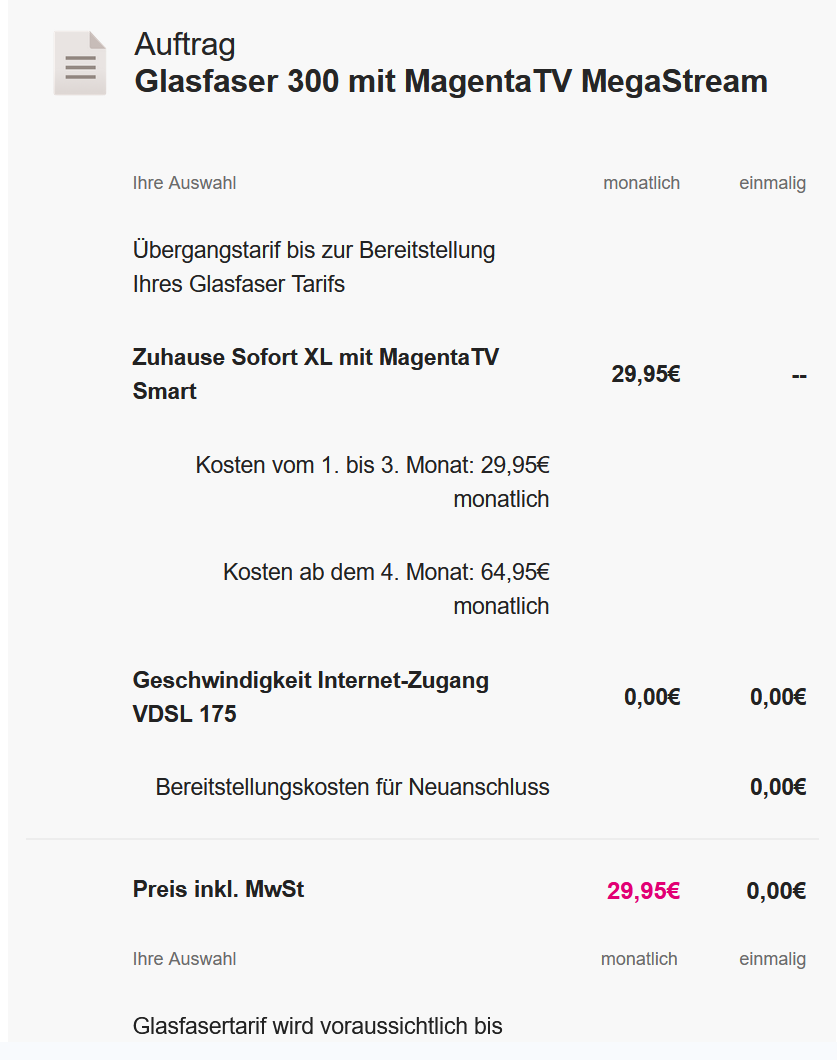Viewport: 837px width, 1060px height.
Task: Click the 0,00€ Bereitstellungskosten amount
Action: pos(778,787)
